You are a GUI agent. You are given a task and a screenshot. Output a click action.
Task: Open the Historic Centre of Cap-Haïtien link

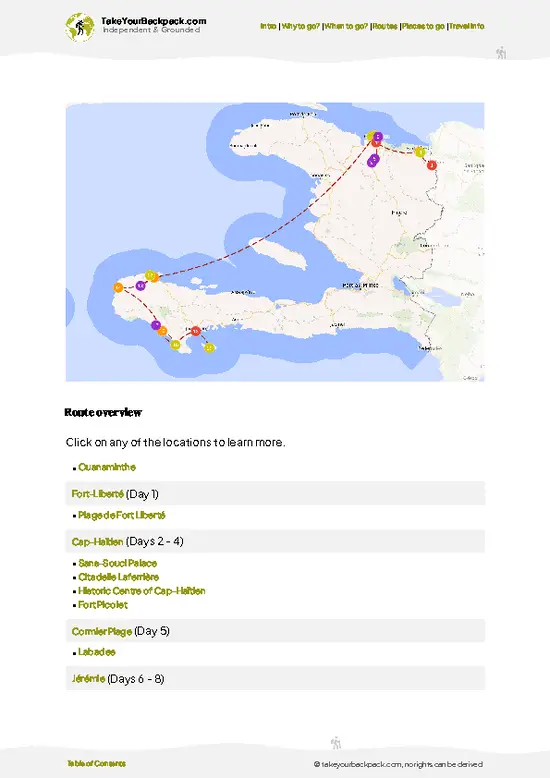point(141,591)
